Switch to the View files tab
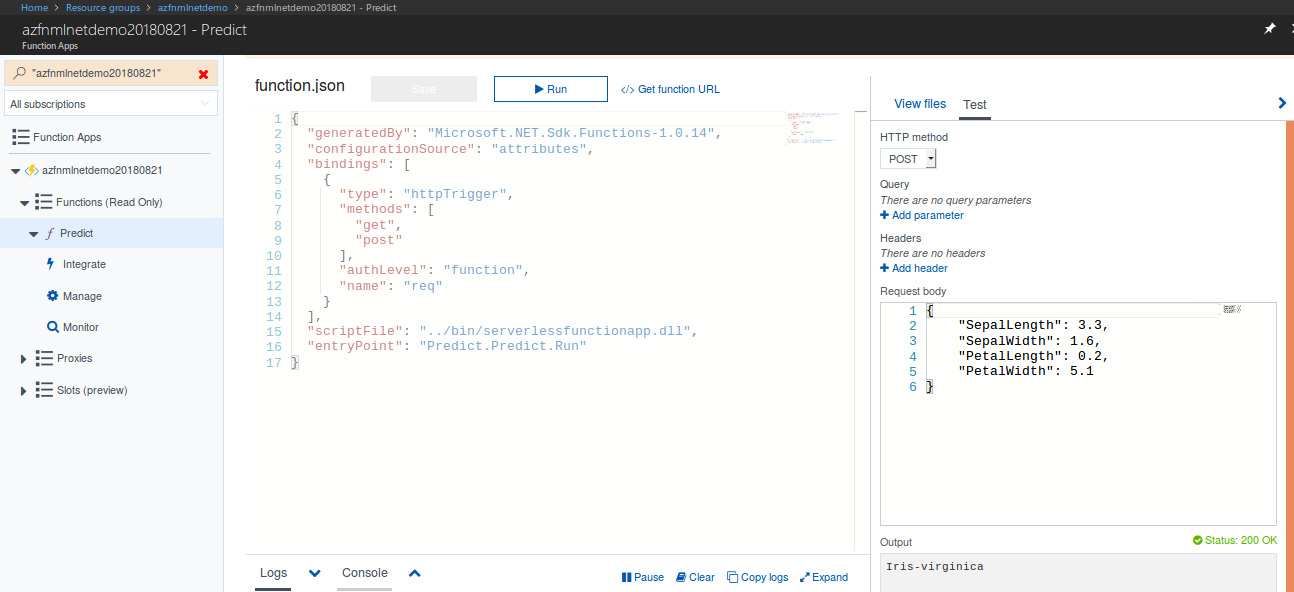This screenshot has width=1294, height=592. (919, 104)
